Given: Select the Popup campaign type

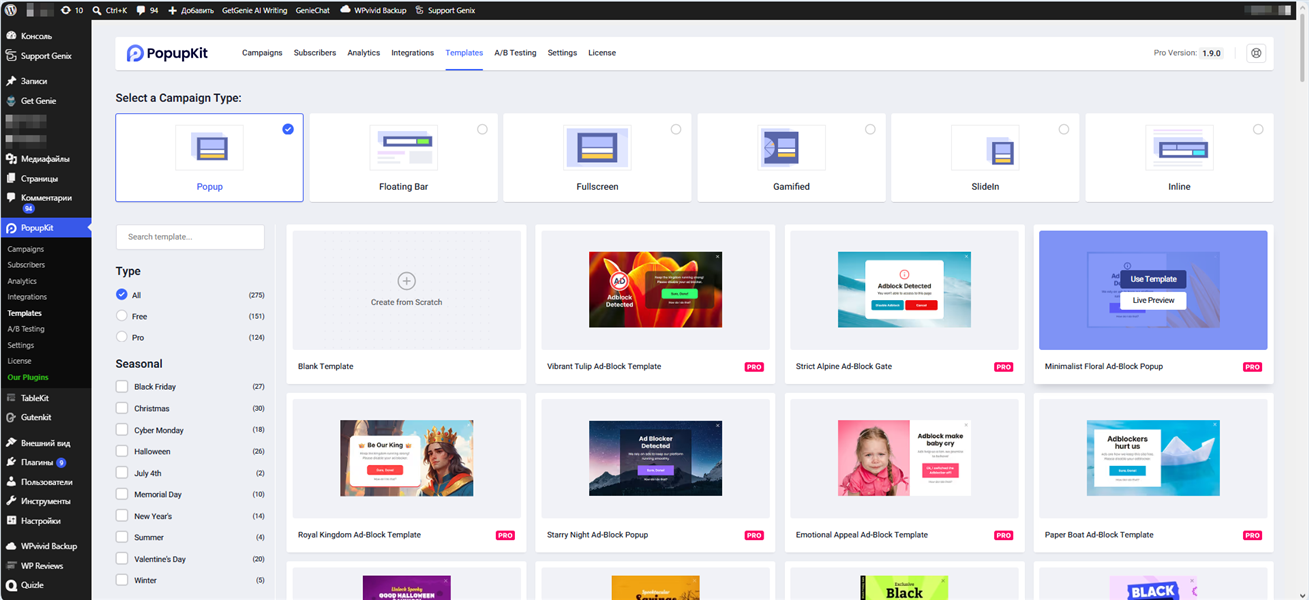Looking at the screenshot, I should tap(209, 158).
